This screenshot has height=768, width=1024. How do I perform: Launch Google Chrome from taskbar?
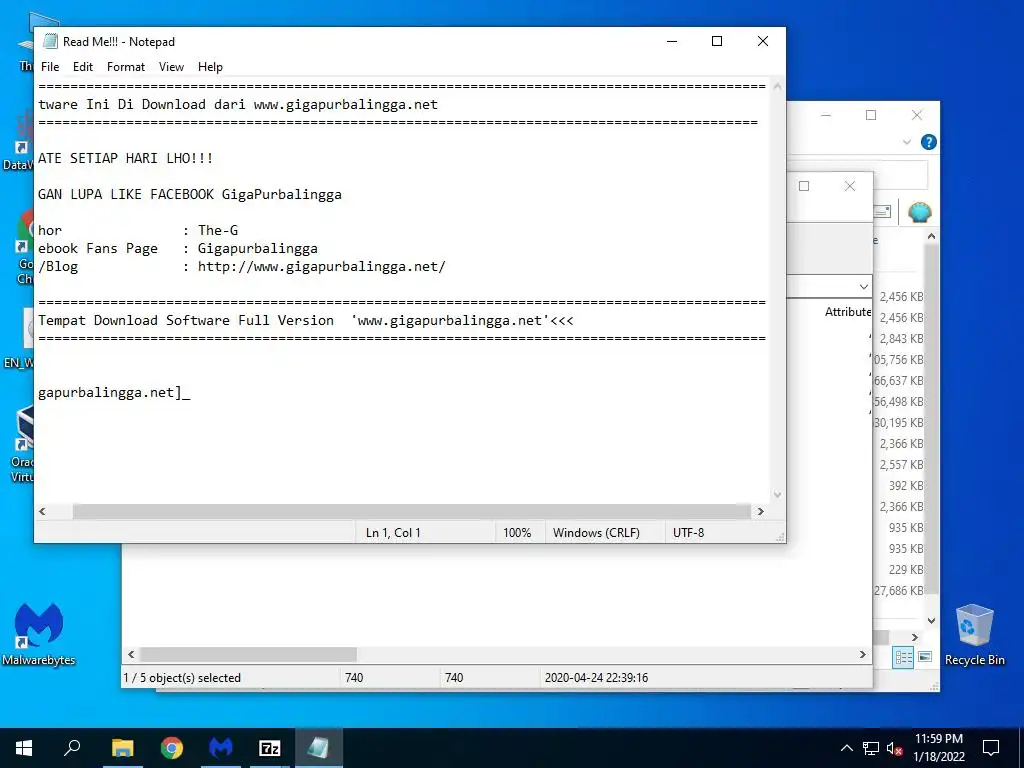tap(172, 748)
